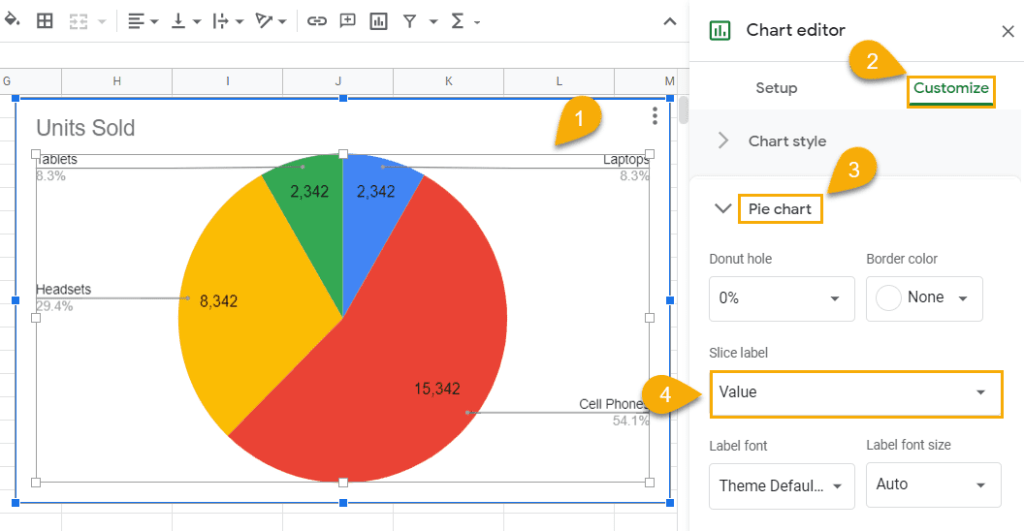
Task: Select the fill color paint bucket tool
Action: pos(12,21)
